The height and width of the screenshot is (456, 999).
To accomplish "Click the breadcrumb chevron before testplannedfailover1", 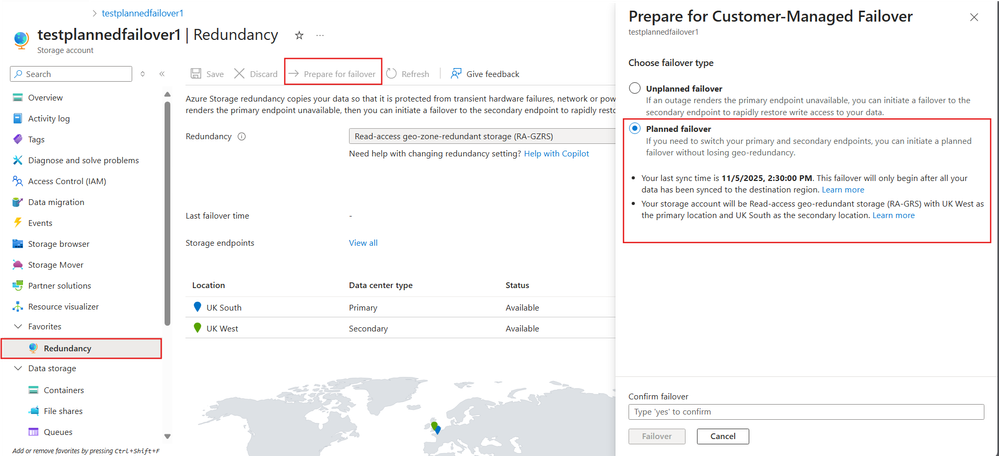I will coord(95,13).
